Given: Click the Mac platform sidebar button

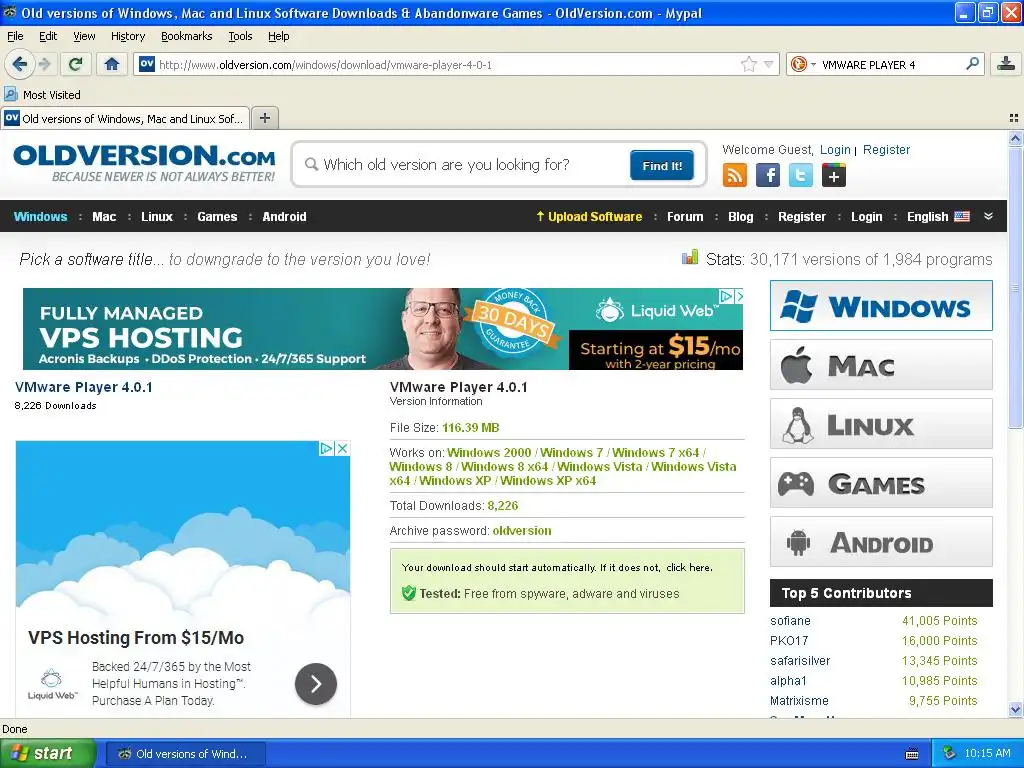Looking at the screenshot, I should (881, 364).
